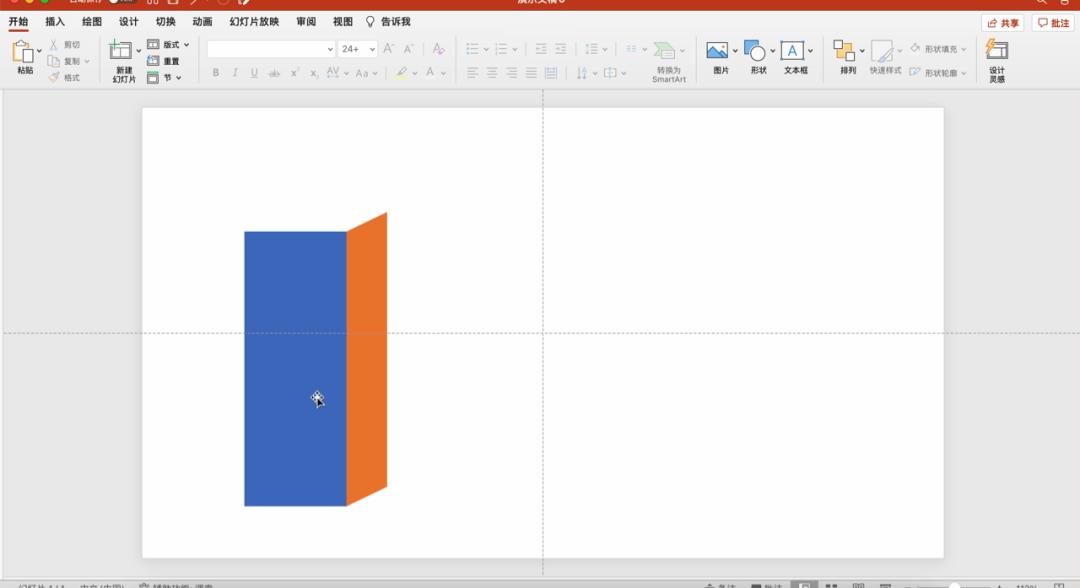The image size is (1080, 588).
Task: Select the Text Box (文本框) tool
Action: [792, 51]
